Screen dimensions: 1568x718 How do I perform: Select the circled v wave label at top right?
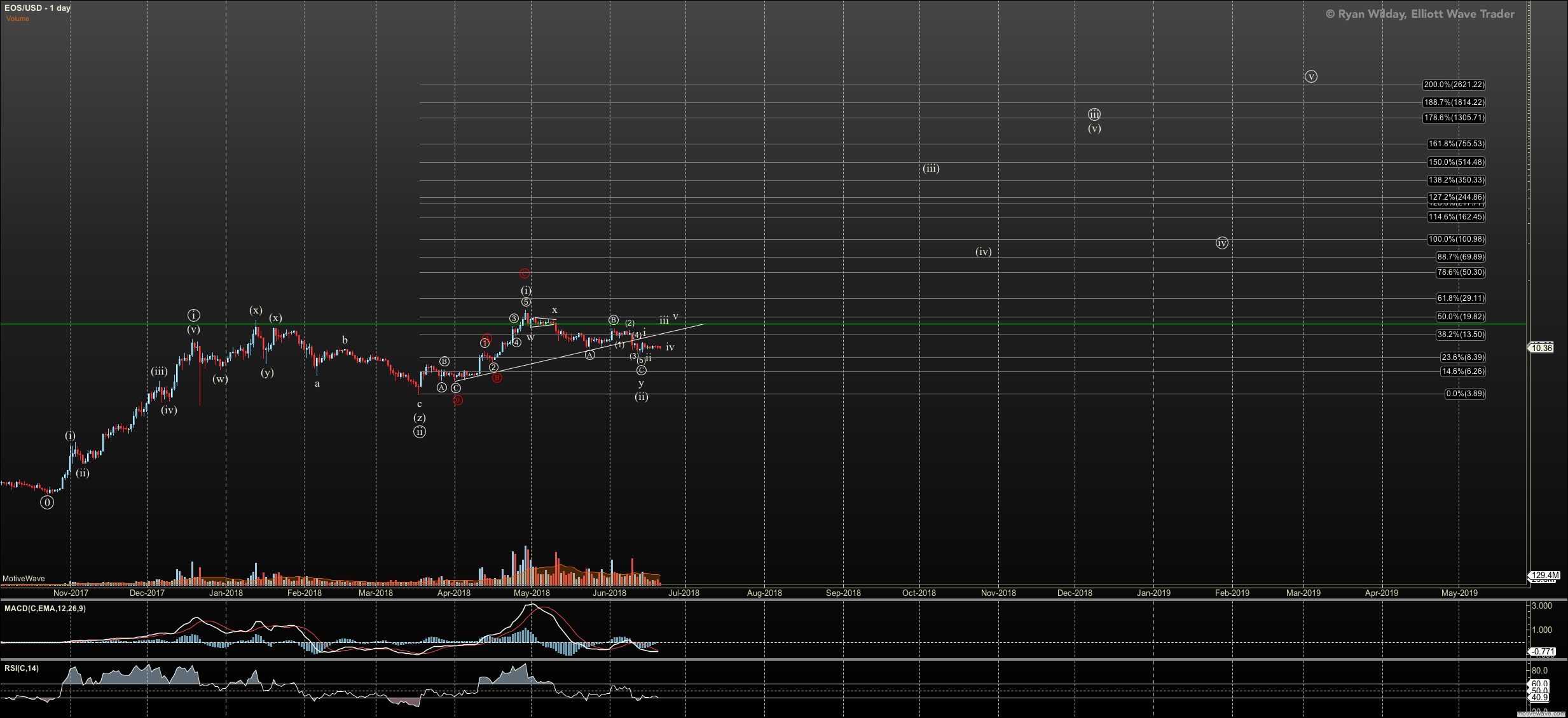coord(1311,76)
